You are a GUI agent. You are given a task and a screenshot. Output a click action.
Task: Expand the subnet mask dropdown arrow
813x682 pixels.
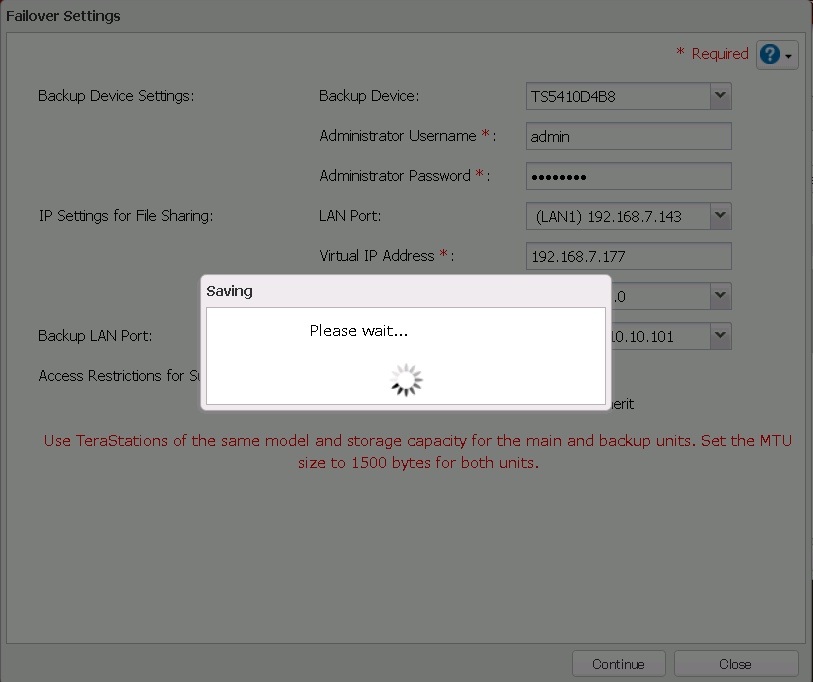(x=720, y=296)
